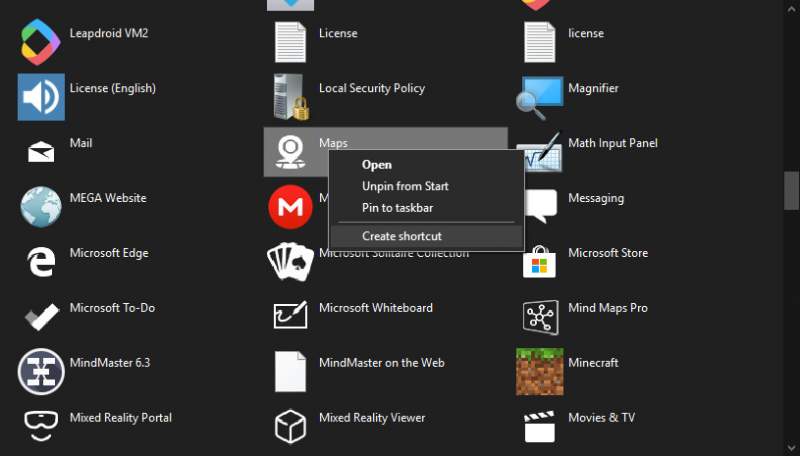Launch the Minecraft grass block icon

click(x=540, y=371)
